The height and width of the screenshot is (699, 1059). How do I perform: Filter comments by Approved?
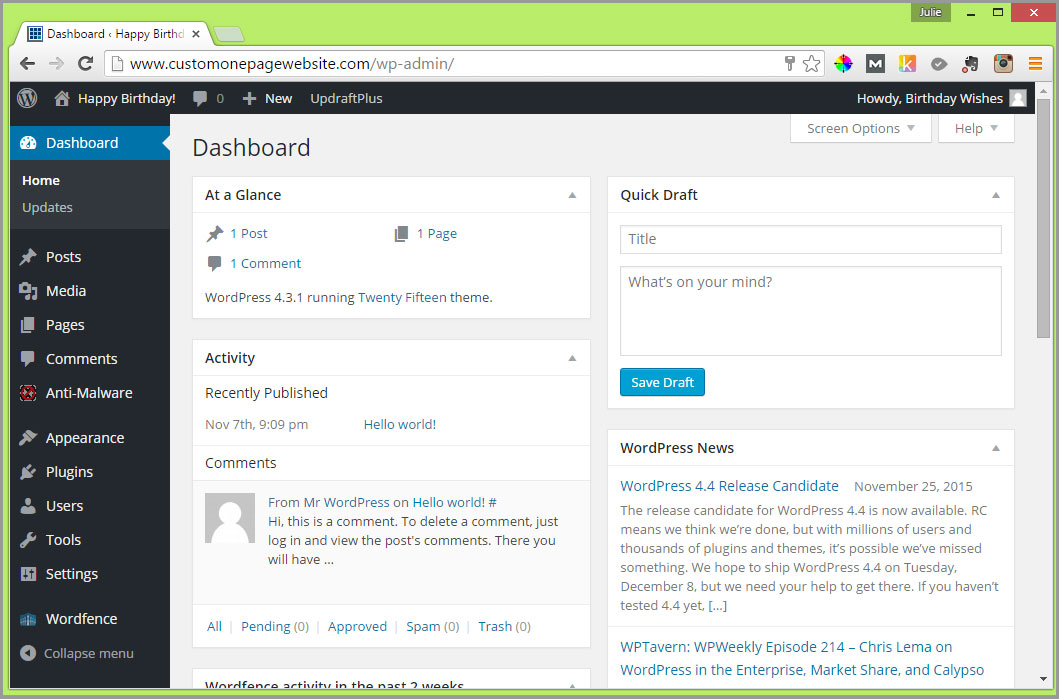357,627
